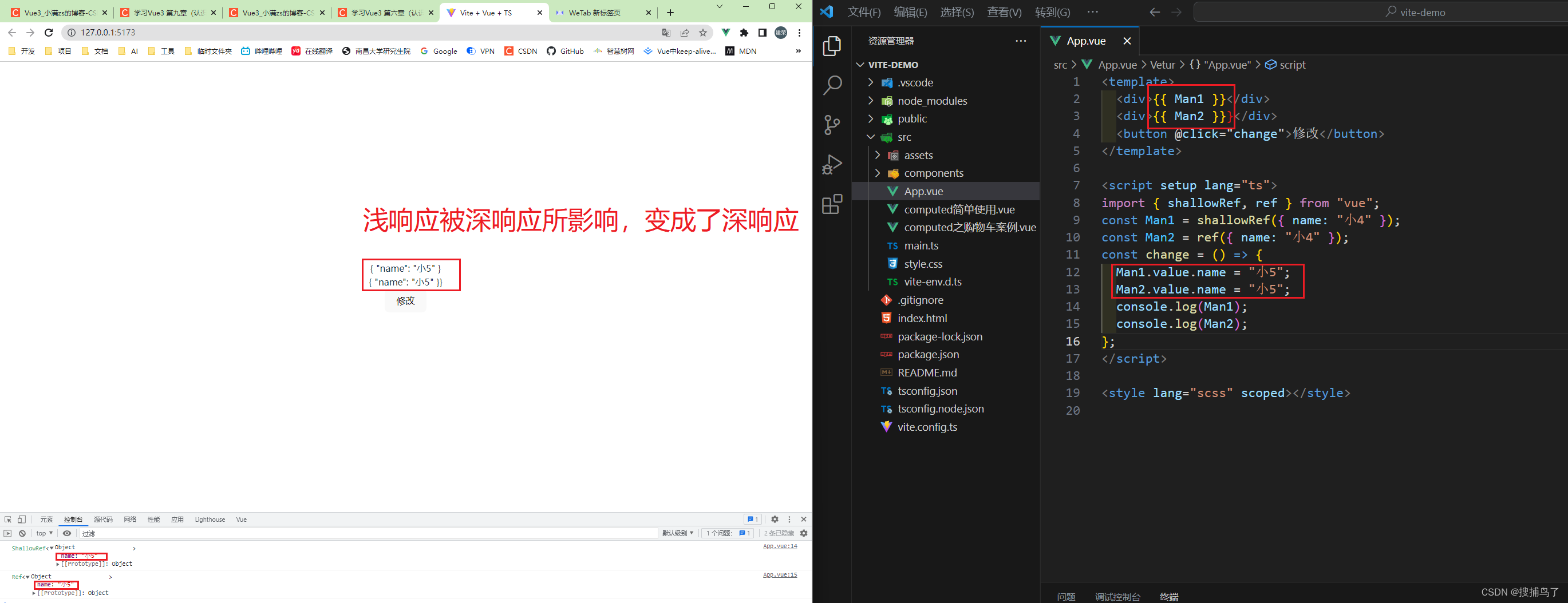Click the Vue devtools extension icon in Chrome
The image size is (1568, 603).
725,32
